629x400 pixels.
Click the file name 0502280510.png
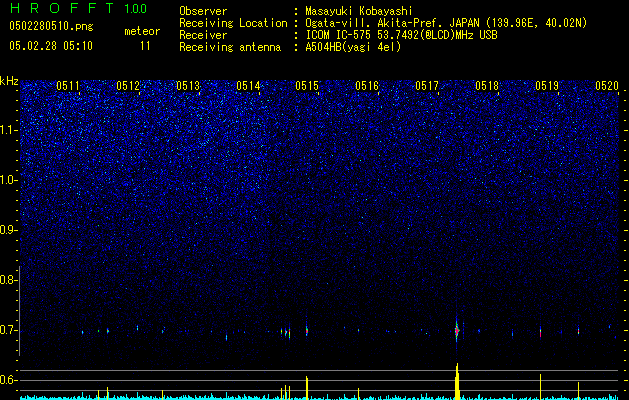pyautogui.click(x=51, y=26)
